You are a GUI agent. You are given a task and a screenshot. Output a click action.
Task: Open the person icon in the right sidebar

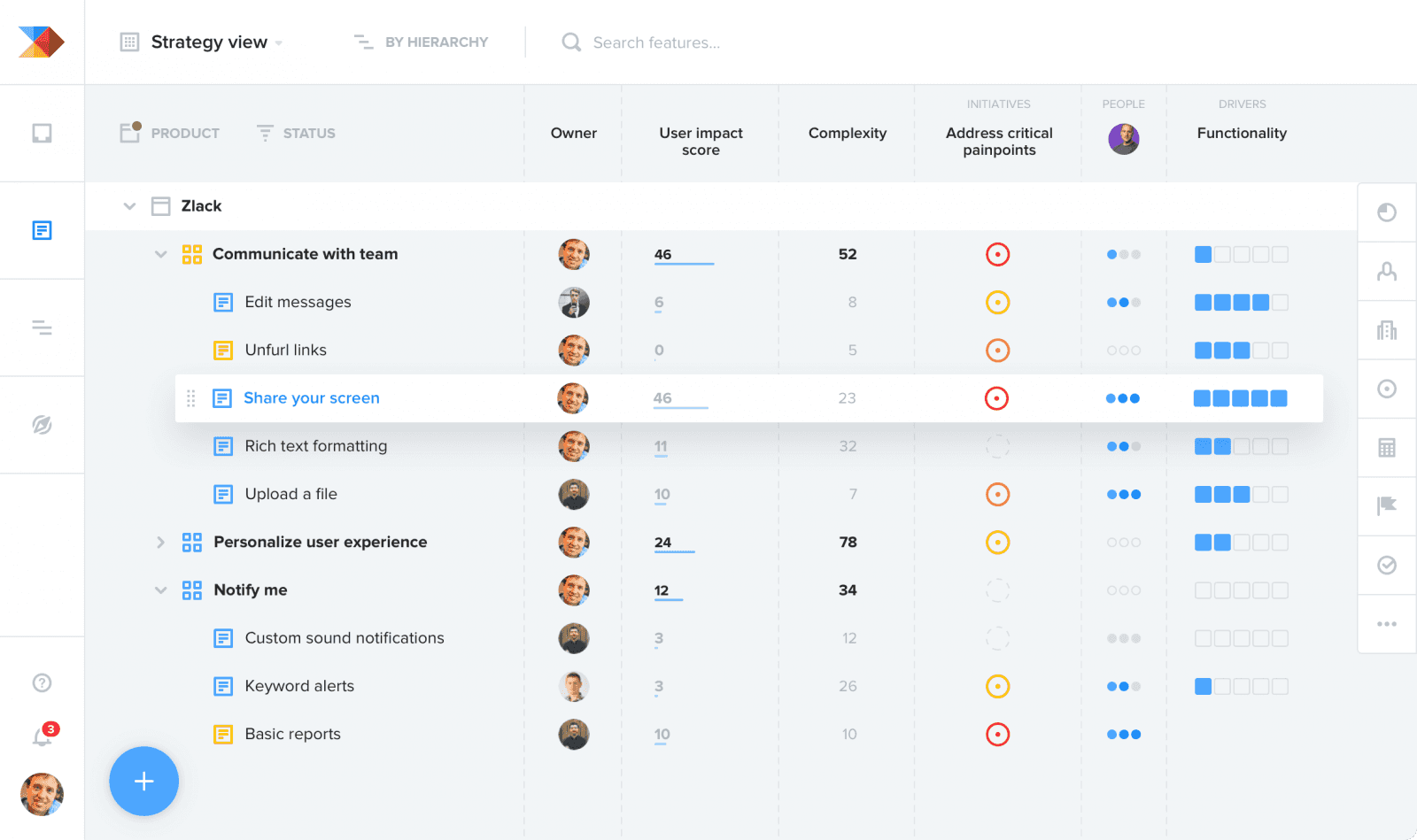pos(1386,271)
